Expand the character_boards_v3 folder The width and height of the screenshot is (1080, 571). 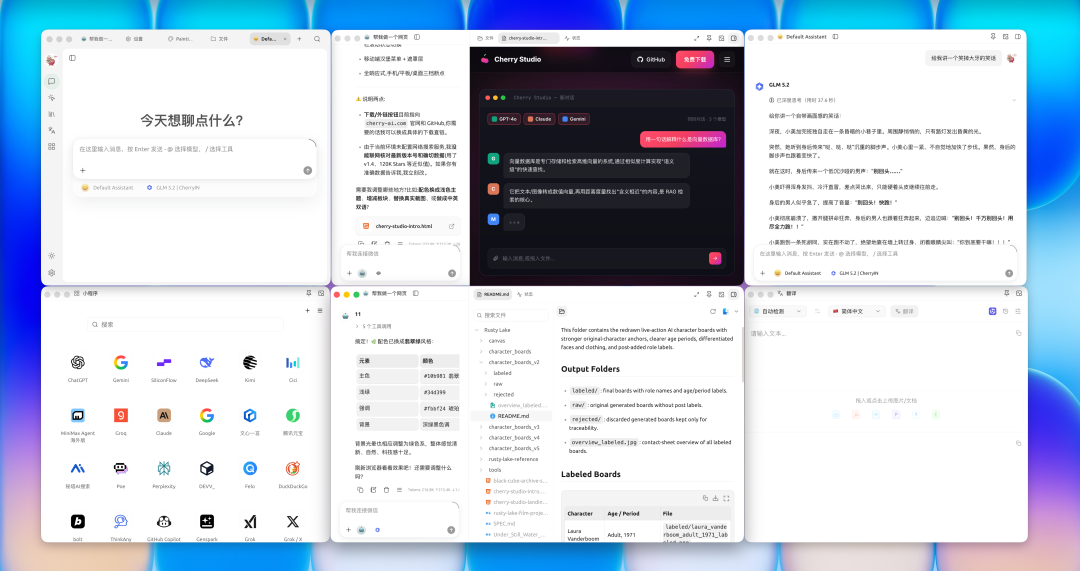coord(513,427)
